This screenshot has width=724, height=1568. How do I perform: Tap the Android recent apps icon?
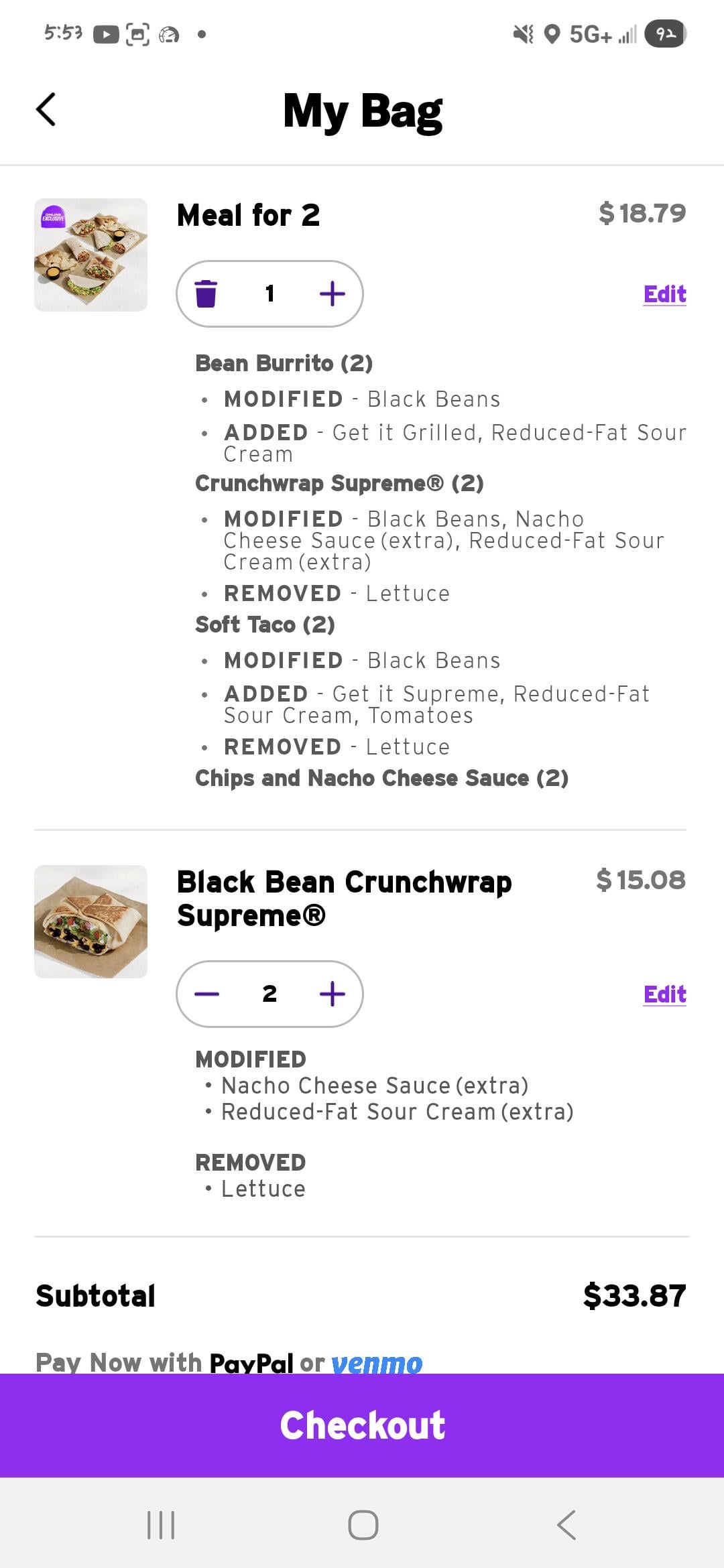[x=161, y=1524]
